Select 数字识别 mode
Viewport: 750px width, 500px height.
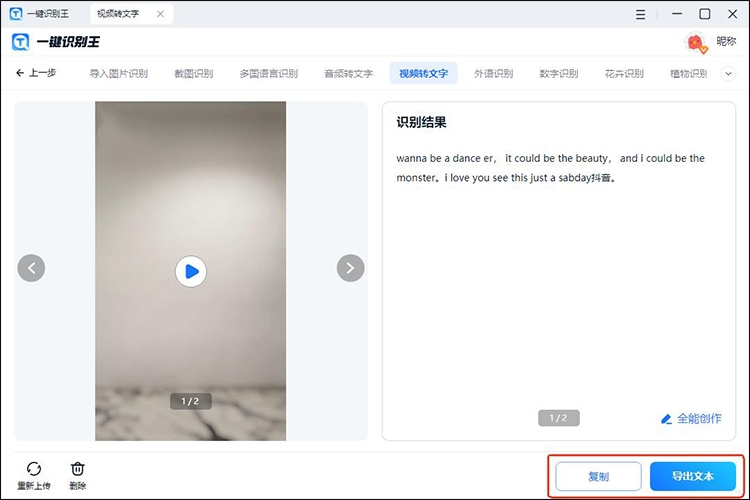(x=559, y=74)
